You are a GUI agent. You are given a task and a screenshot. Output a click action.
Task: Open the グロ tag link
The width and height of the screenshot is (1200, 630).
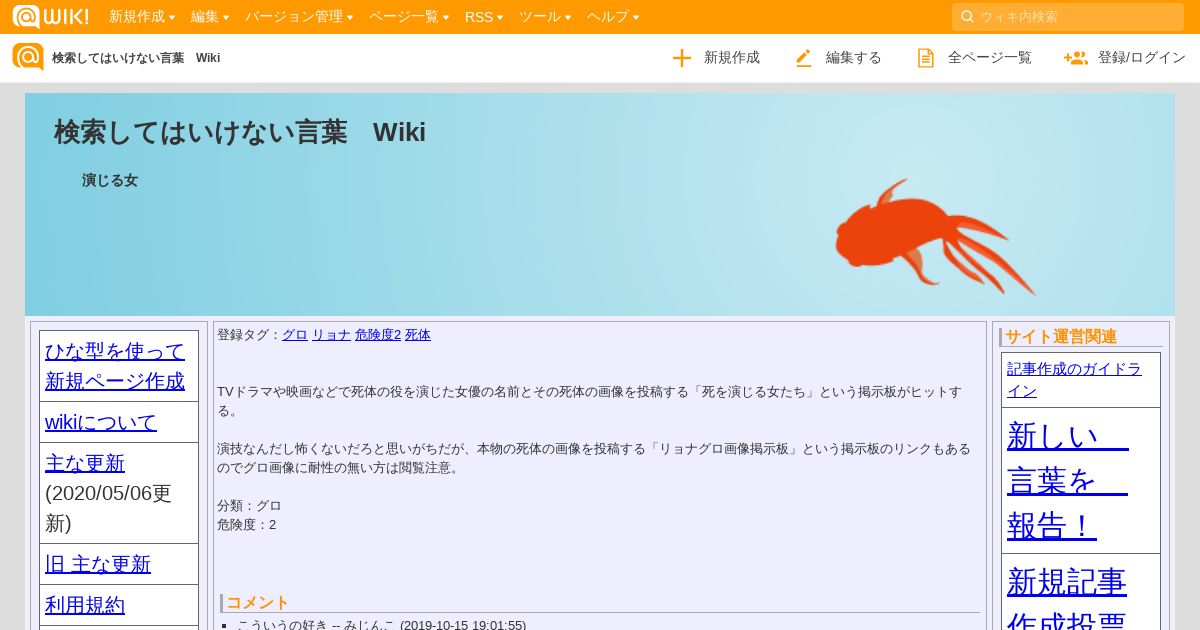click(x=295, y=335)
